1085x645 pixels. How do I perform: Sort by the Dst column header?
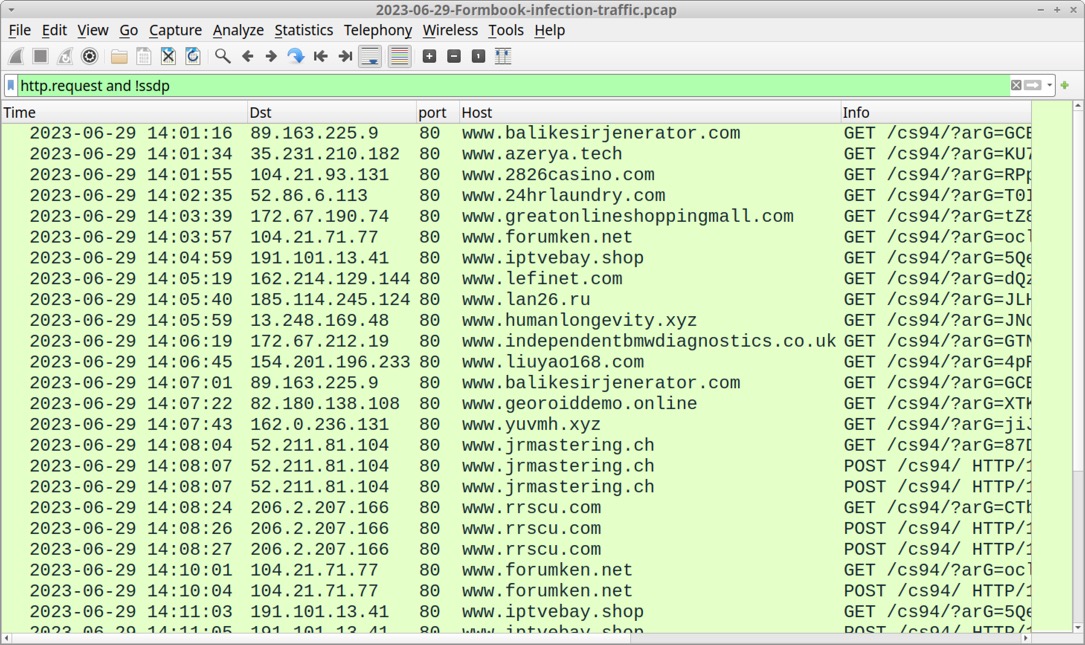coord(331,112)
